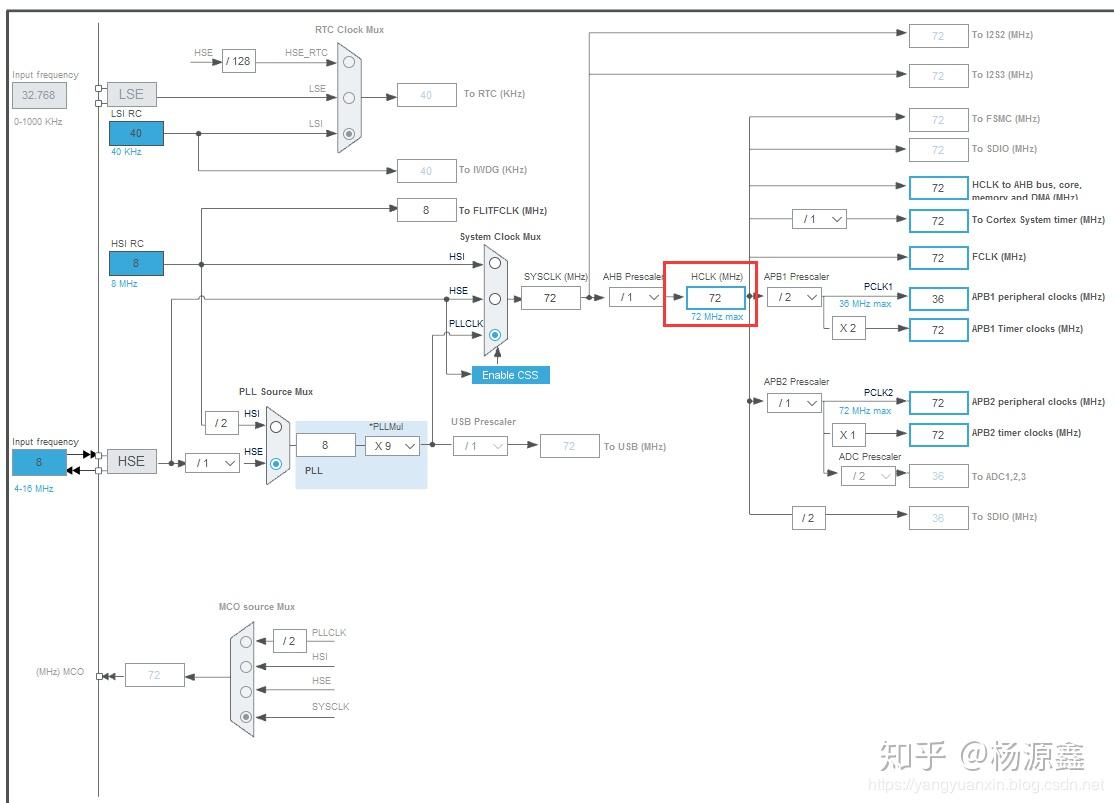
Task: Click the /2 divider feeding To SDIO 36
Action: point(809,518)
